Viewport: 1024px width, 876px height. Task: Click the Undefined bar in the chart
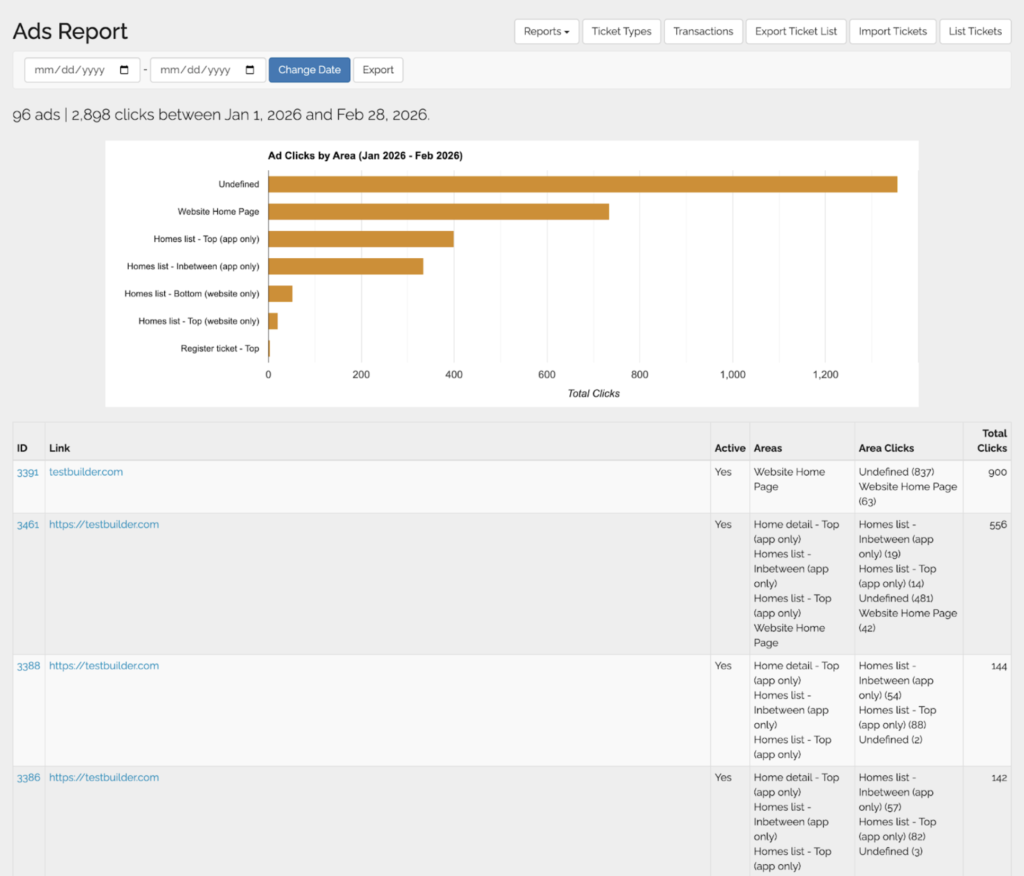(x=582, y=184)
